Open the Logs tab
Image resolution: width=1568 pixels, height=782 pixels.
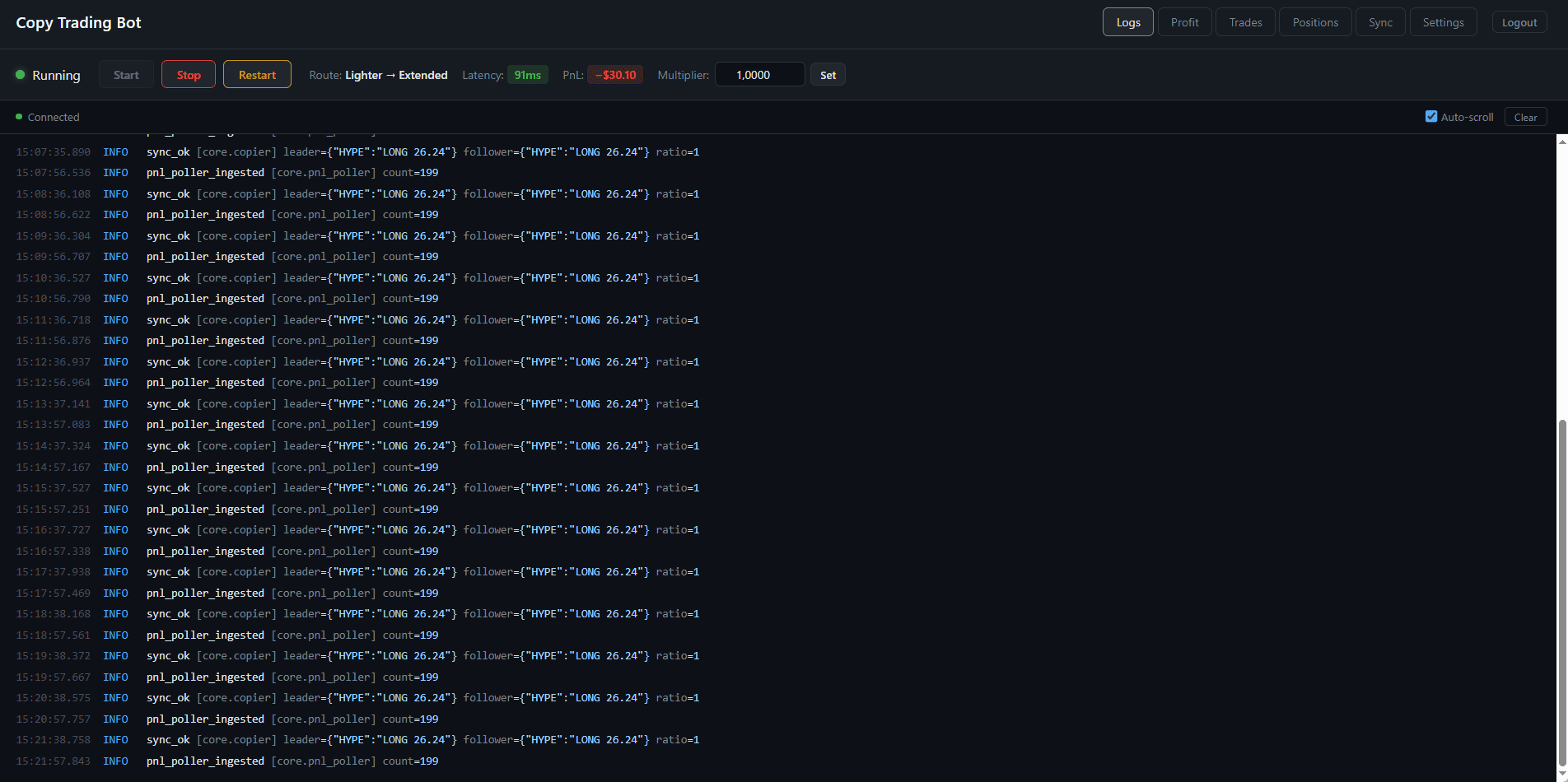[x=1127, y=22]
